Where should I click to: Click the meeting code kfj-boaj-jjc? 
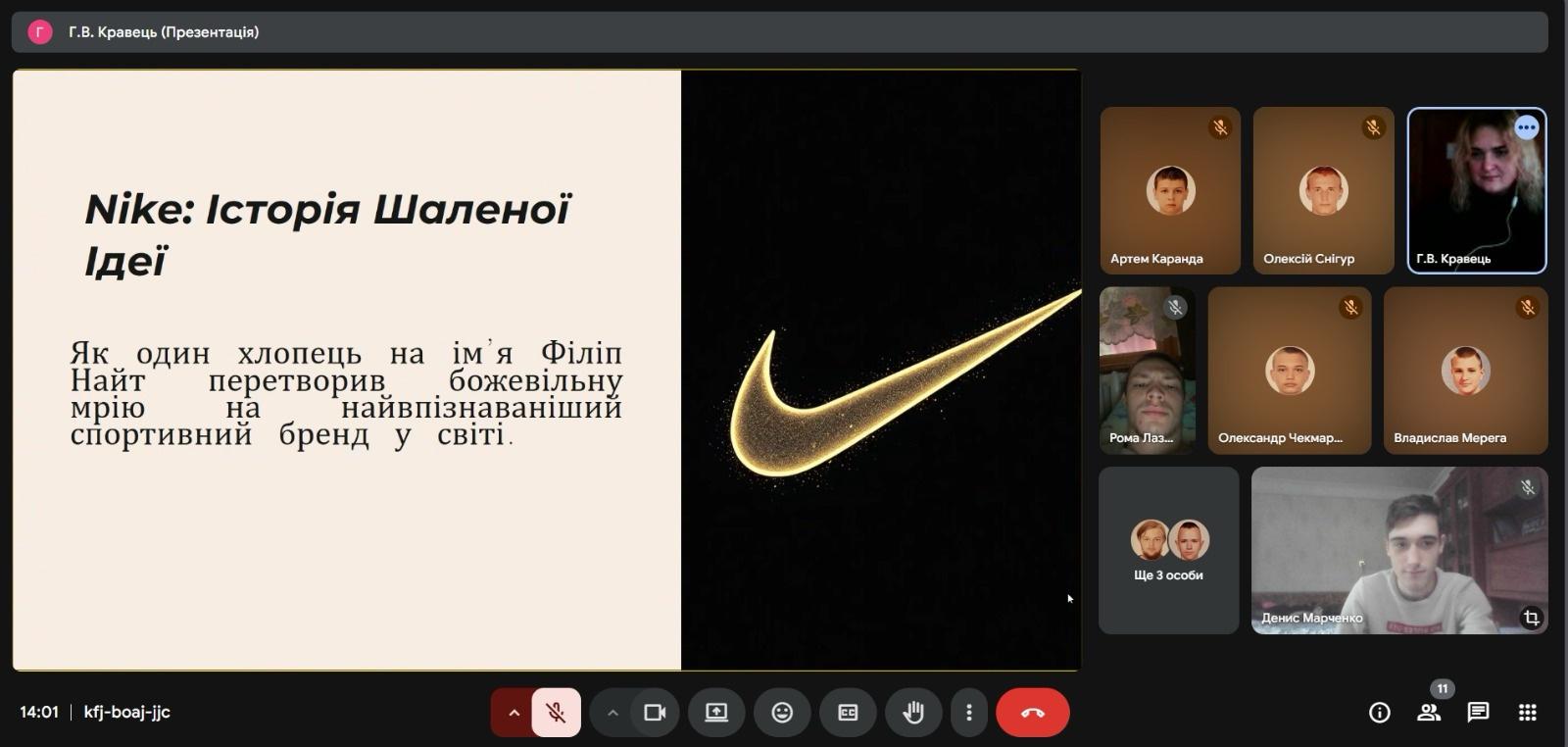127,713
